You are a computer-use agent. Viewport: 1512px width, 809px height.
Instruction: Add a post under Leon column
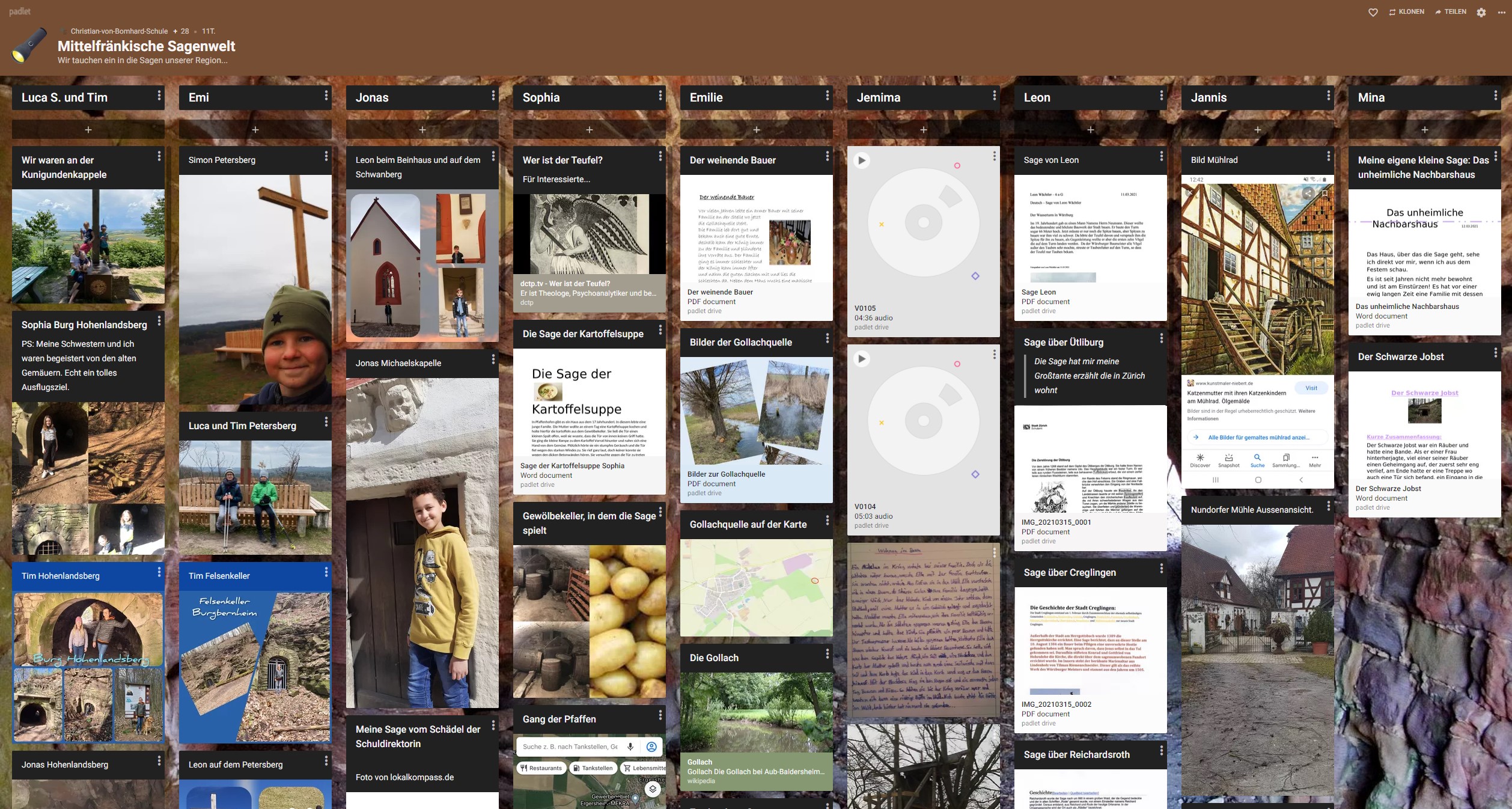(1091, 129)
